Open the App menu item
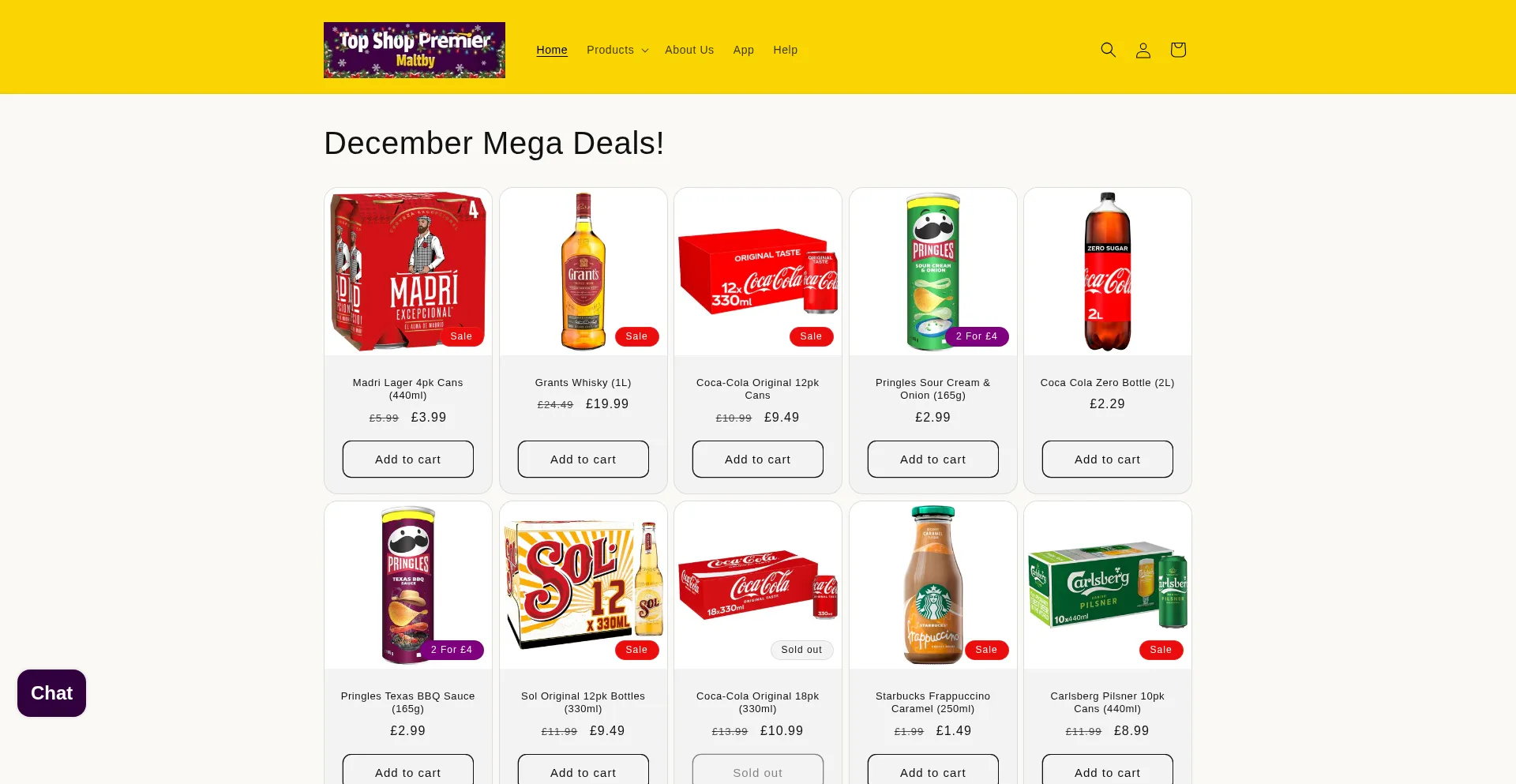This screenshot has height=784, width=1516. click(x=743, y=50)
